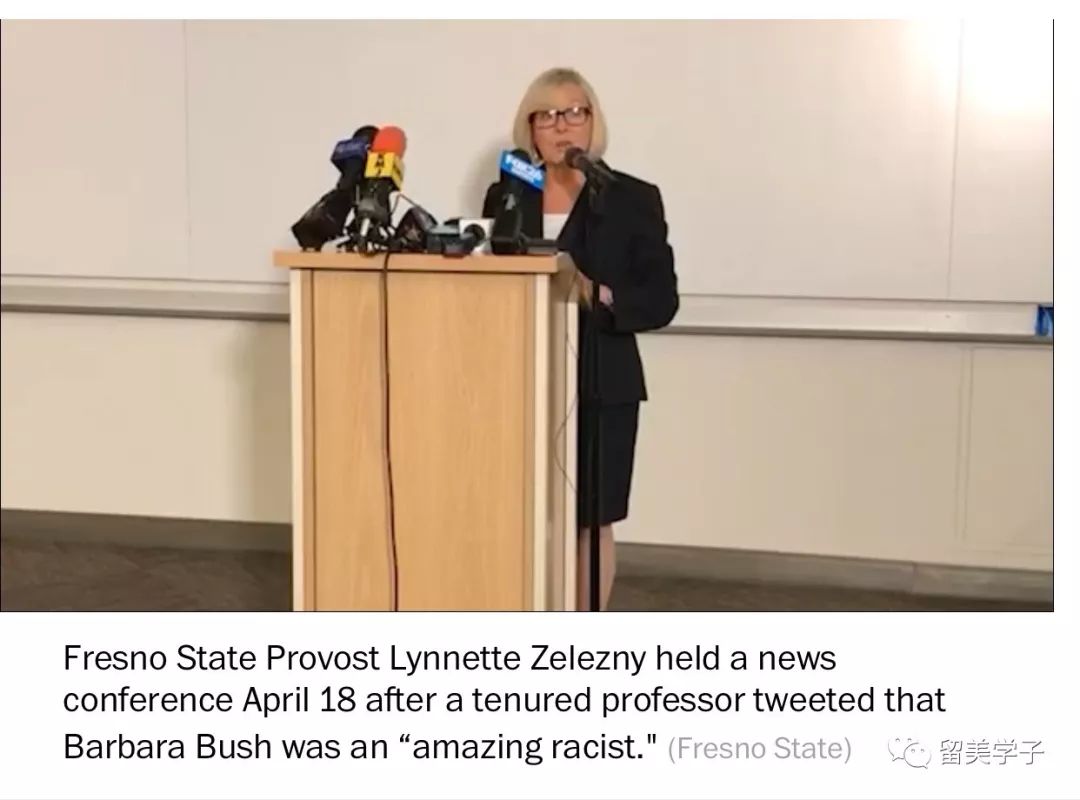Click the (Fresno State) photo credit

point(759,748)
